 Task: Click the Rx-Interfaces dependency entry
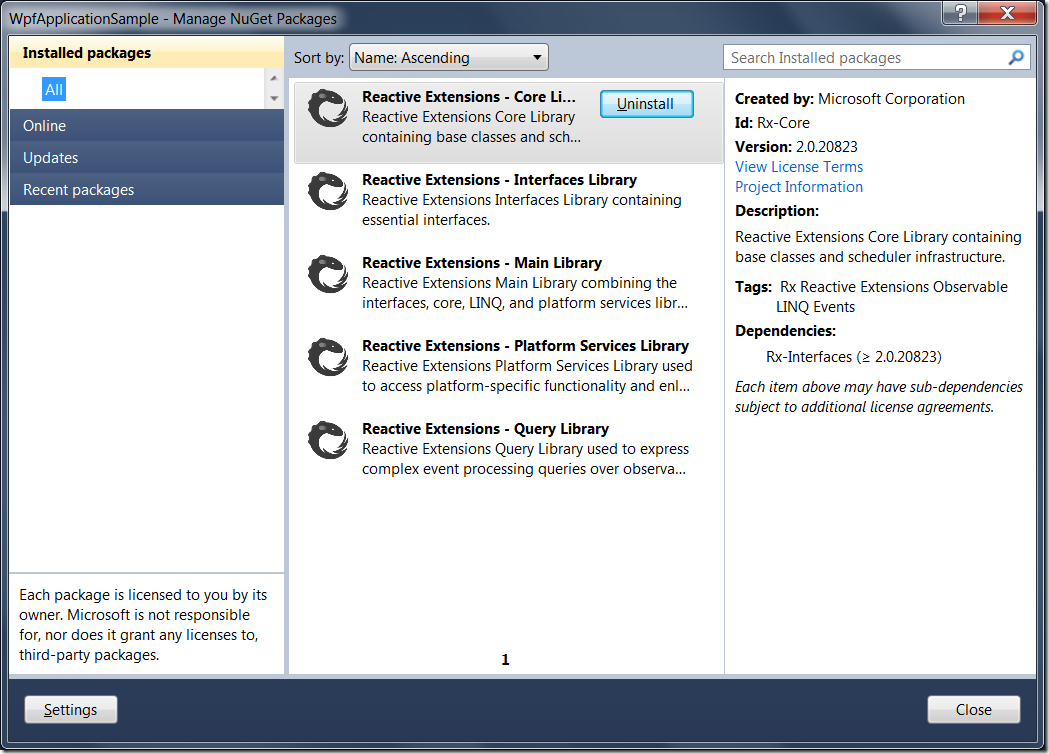click(854, 357)
